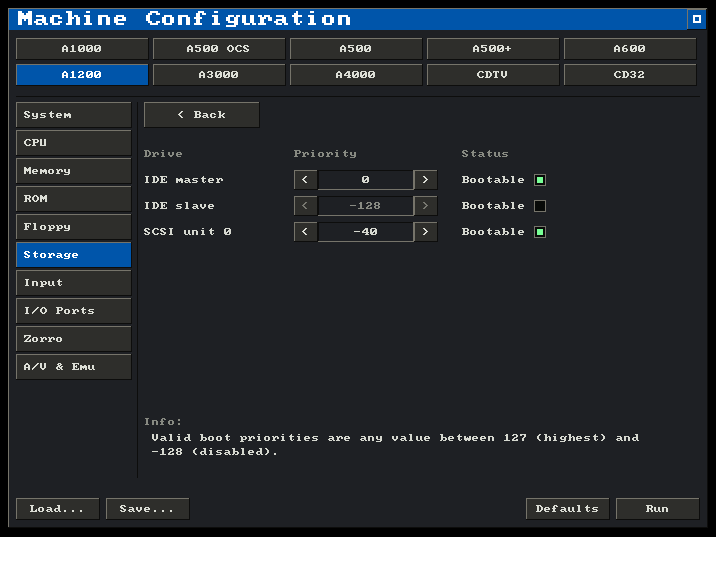Open the CPU settings page
This screenshot has height=581, width=716.
click(74, 143)
